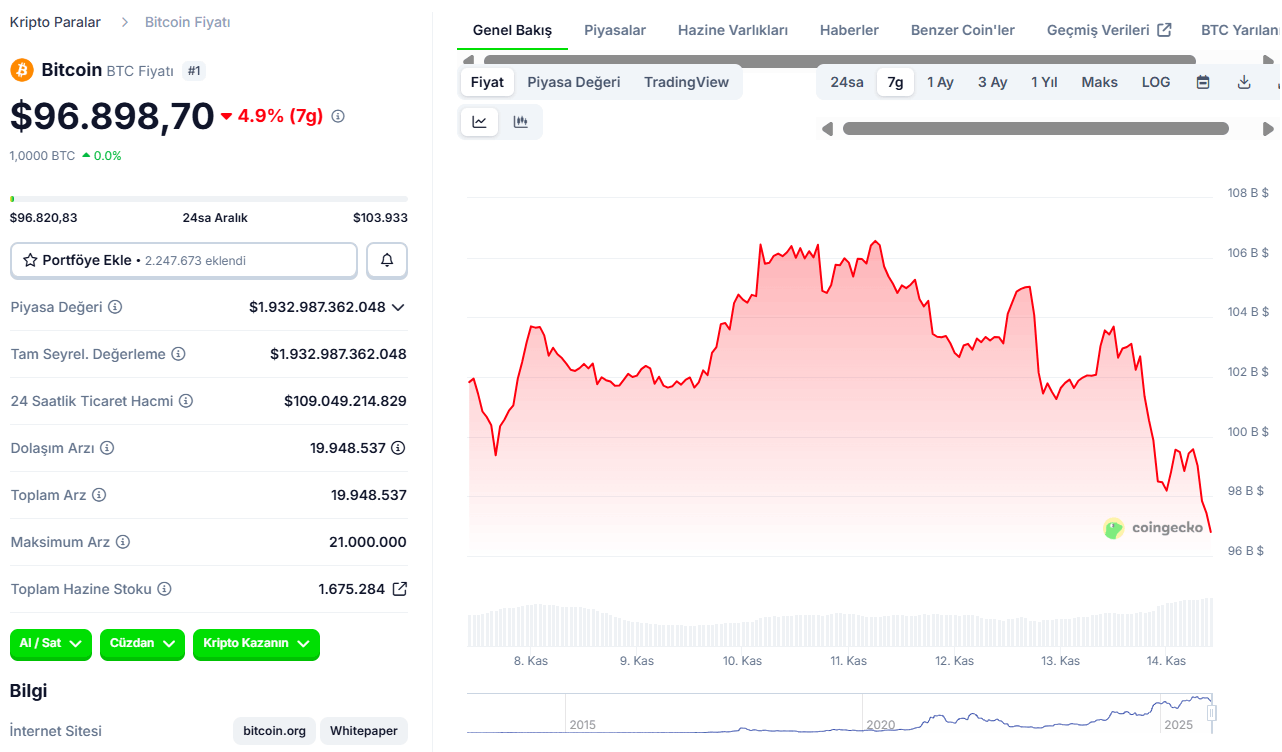
Task: Open the date range calendar icon
Action: [x=1202, y=82]
